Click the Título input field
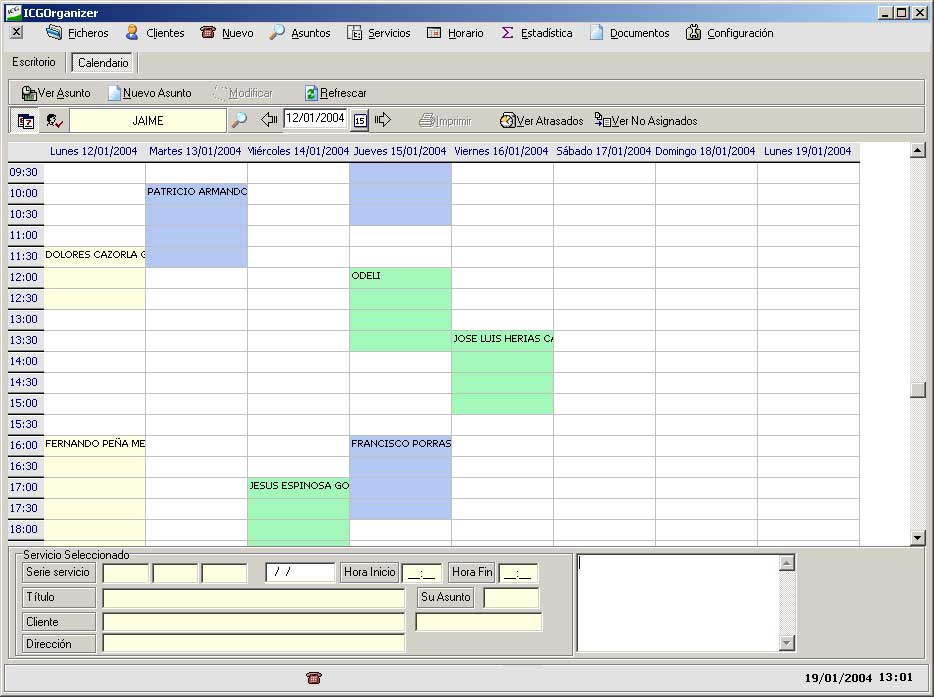This screenshot has width=934, height=697. (x=253, y=598)
